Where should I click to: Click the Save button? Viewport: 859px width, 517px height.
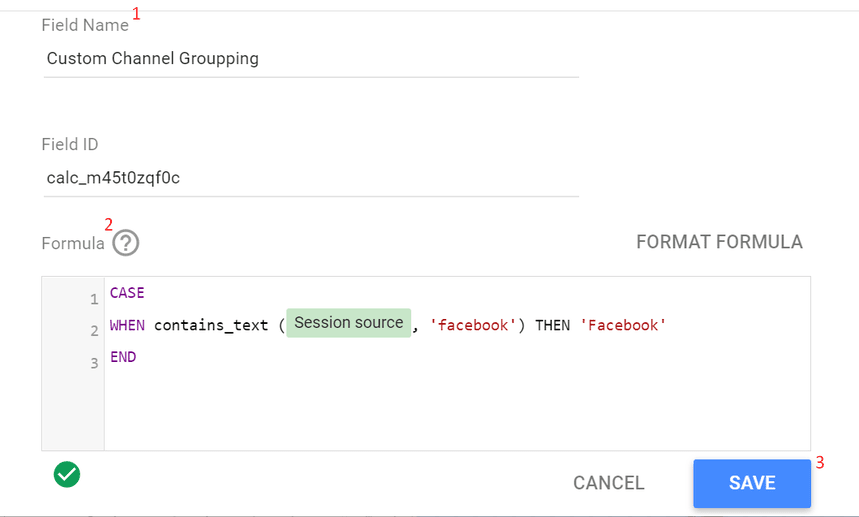coord(752,483)
